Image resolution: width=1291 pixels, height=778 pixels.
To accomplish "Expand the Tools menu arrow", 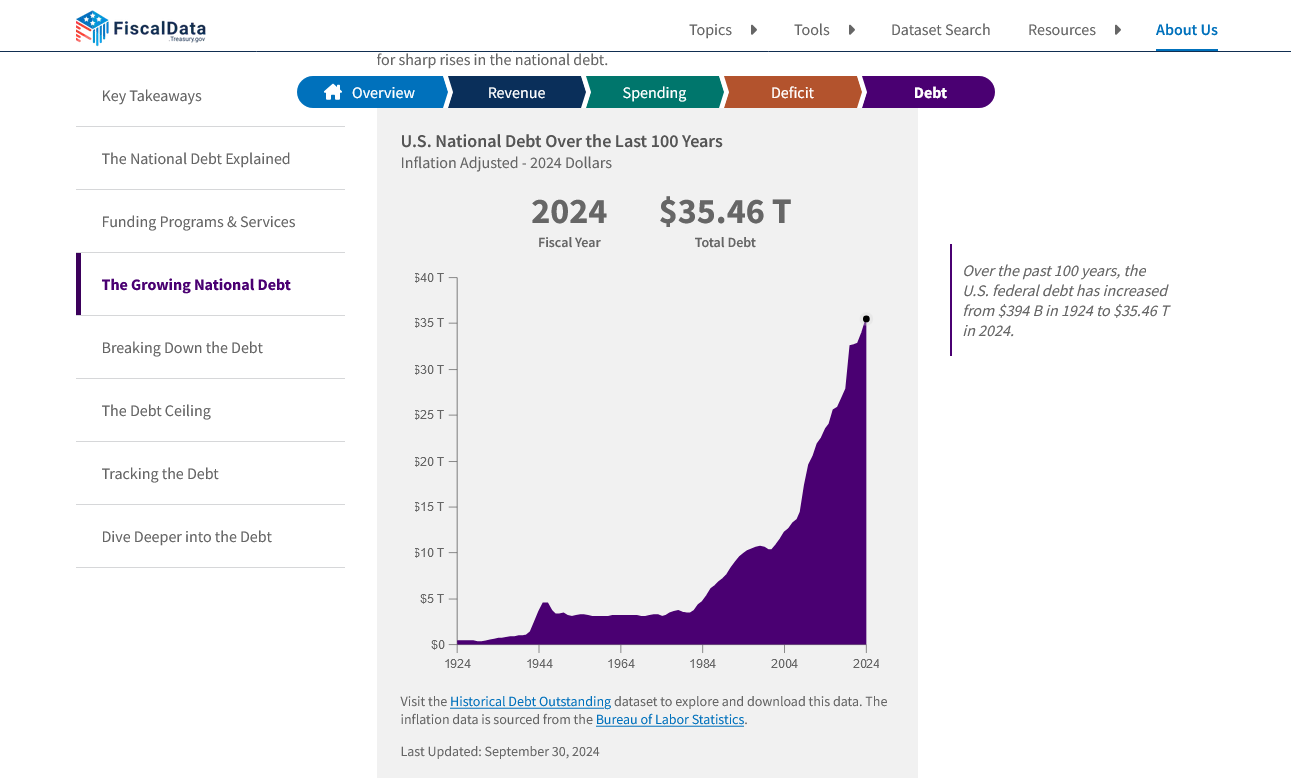I will (x=852, y=30).
